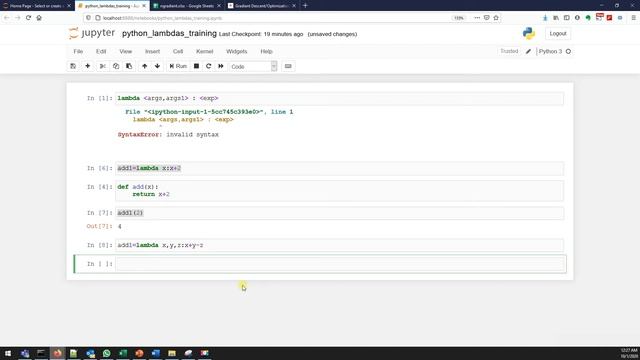
Task: Open Microsoft Teams from the taskbar
Action: 25,353
